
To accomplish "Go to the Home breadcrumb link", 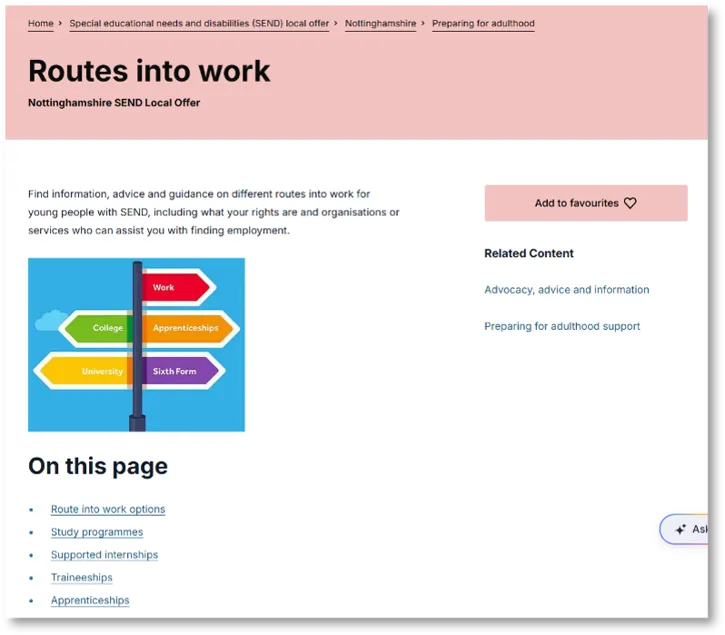I will pos(41,23).
